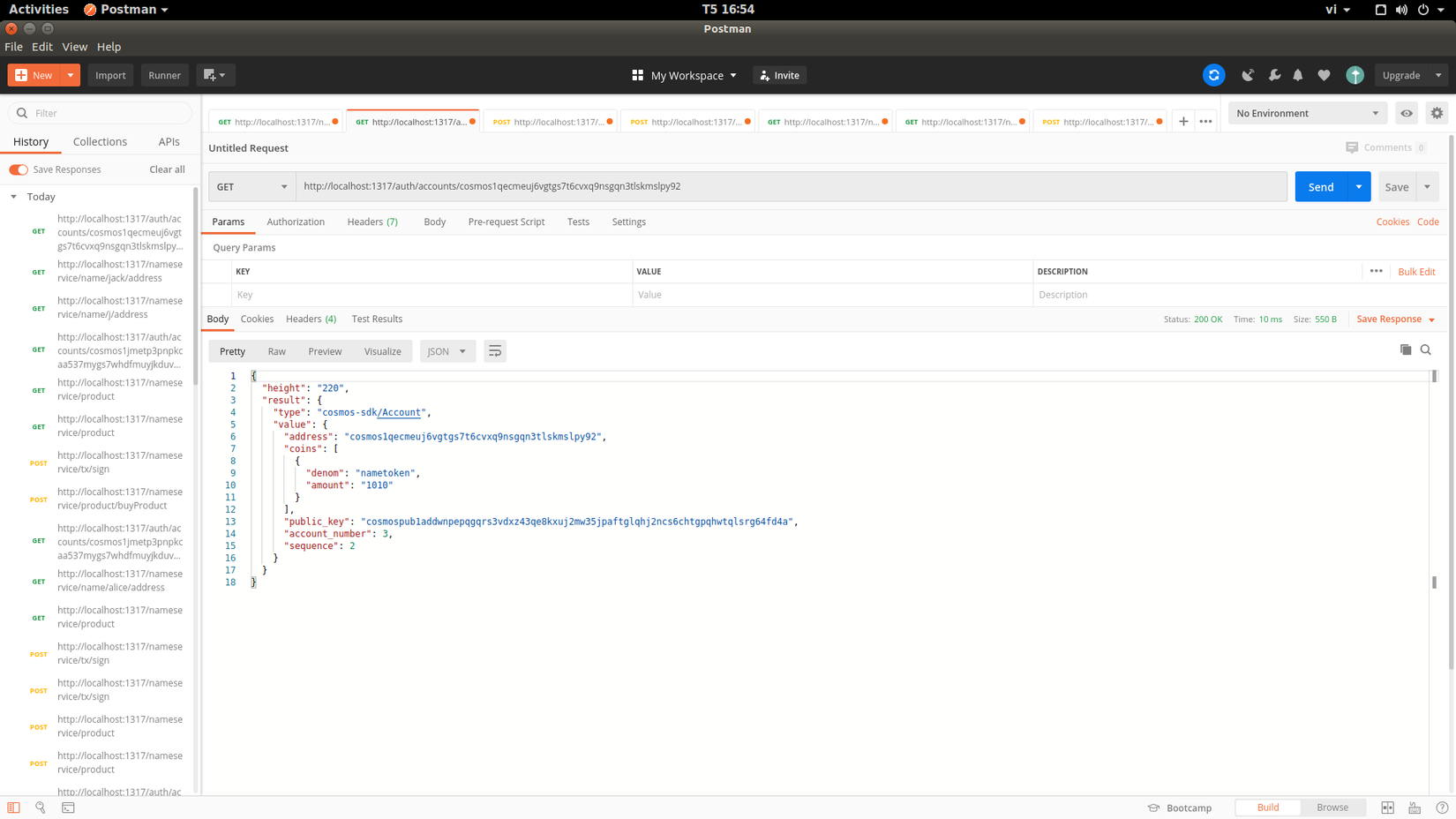The height and width of the screenshot is (819, 1456).
Task: Switch to the APIs sidebar tab
Action: click(x=169, y=141)
